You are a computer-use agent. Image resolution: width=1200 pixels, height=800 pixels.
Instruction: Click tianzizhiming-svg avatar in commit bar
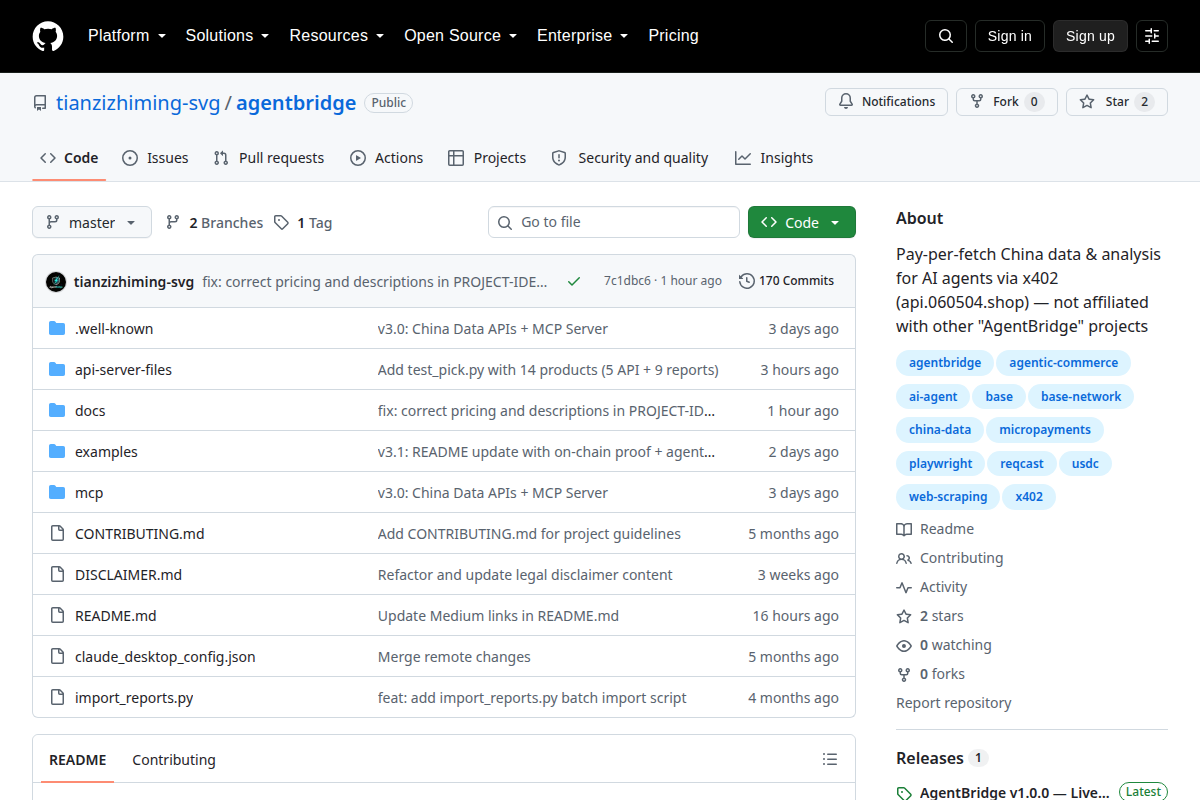56,281
